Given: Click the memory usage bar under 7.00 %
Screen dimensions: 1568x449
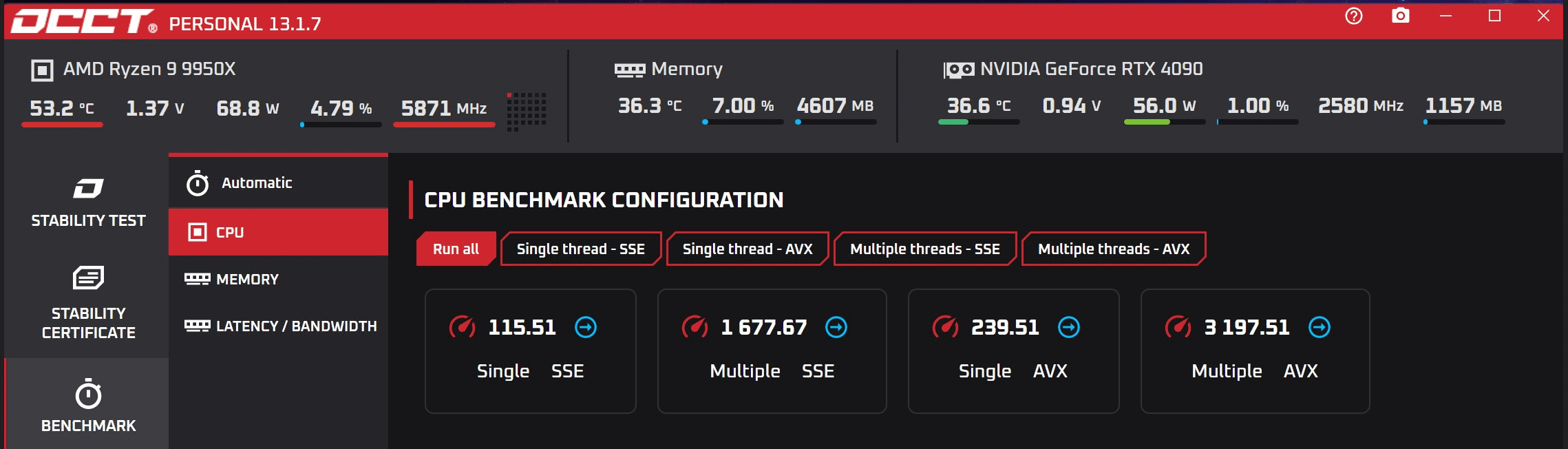Looking at the screenshot, I should point(743,122).
